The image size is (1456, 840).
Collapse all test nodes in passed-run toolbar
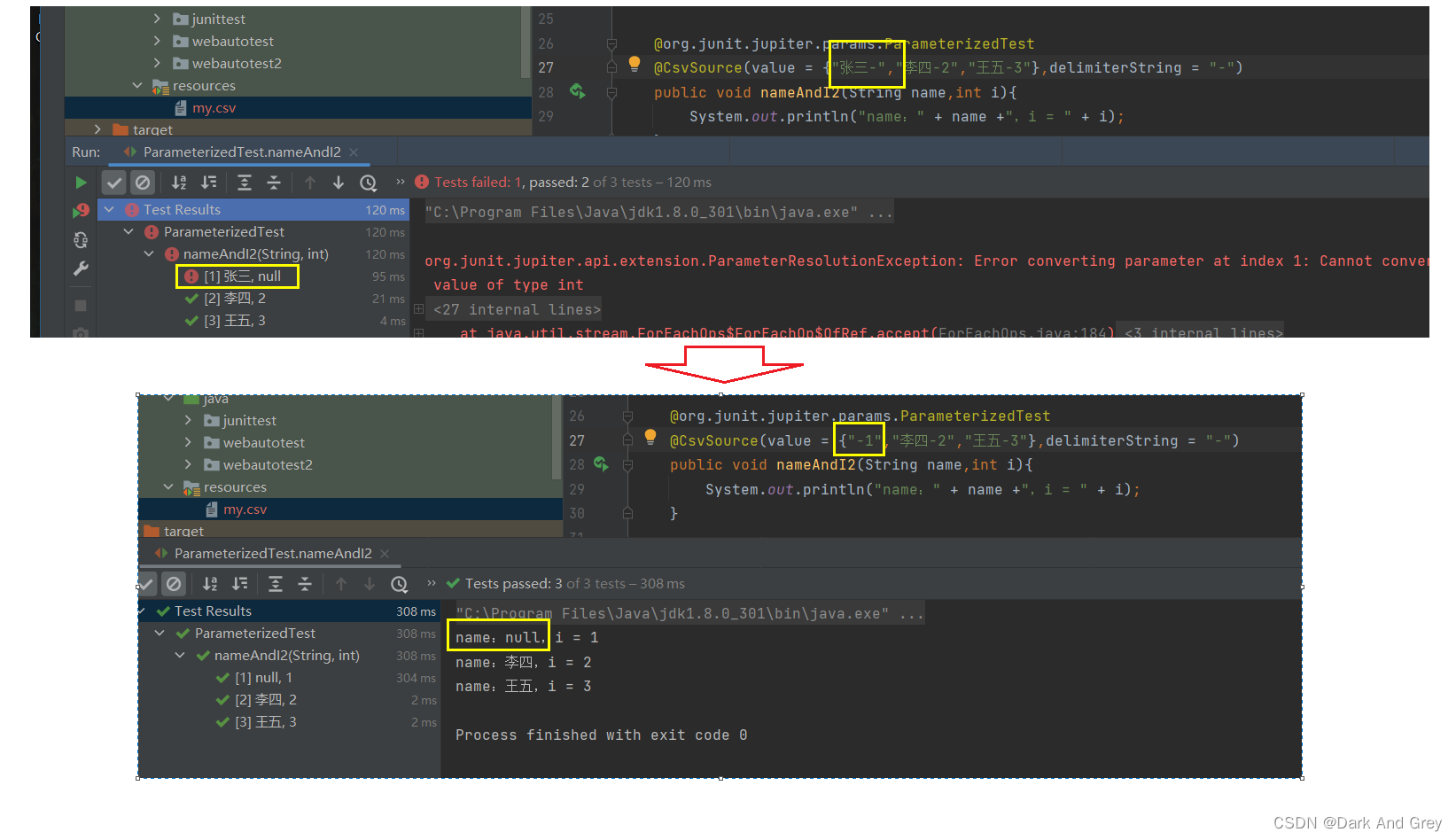point(305,584)
